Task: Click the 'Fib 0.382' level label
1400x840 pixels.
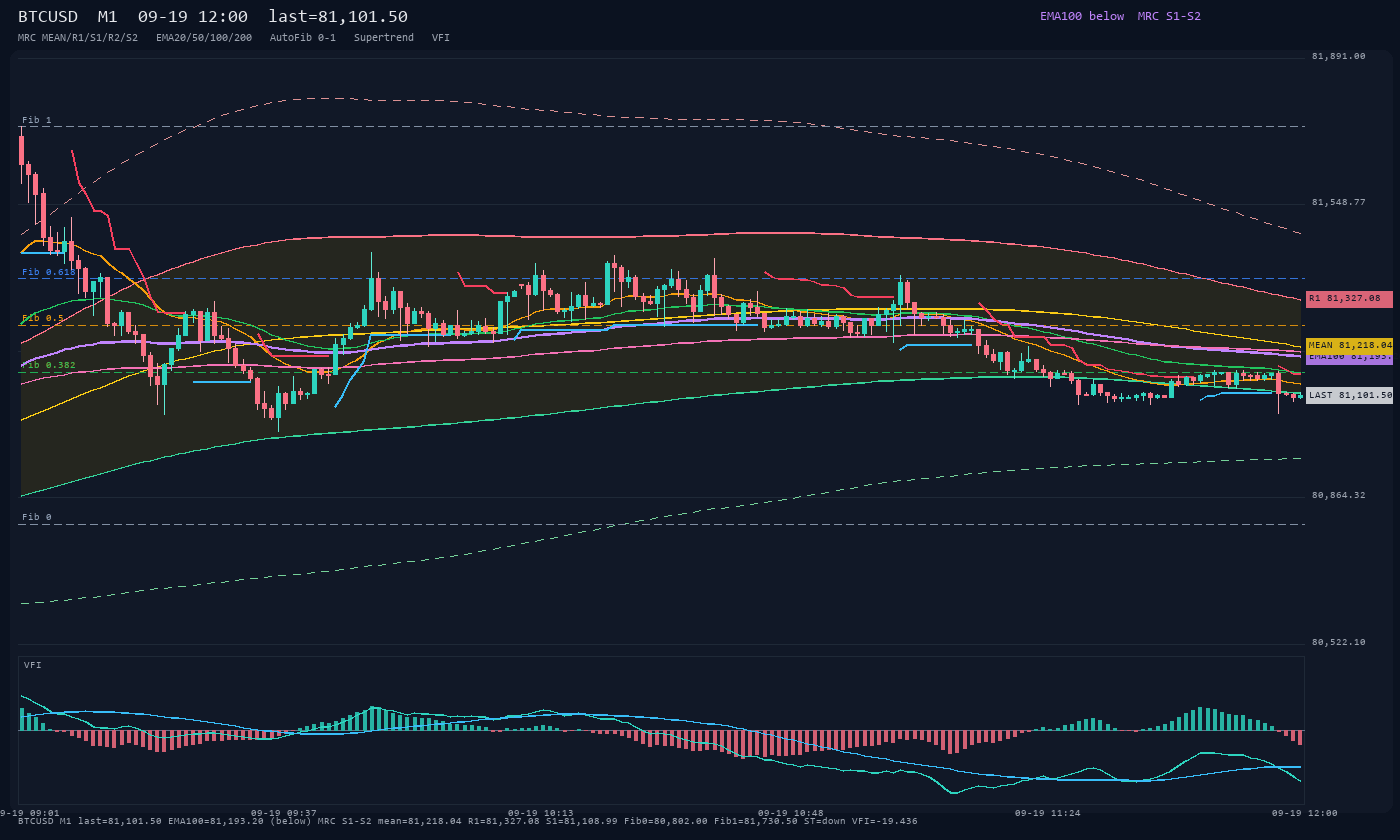Action: point(49,365)
